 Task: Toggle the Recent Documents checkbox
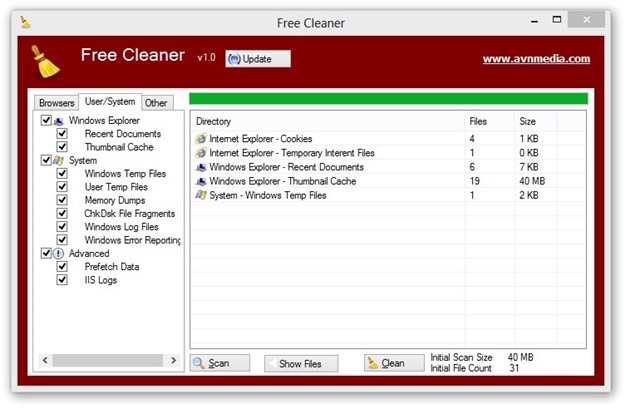pyautogui.click(x=62, y=133)
